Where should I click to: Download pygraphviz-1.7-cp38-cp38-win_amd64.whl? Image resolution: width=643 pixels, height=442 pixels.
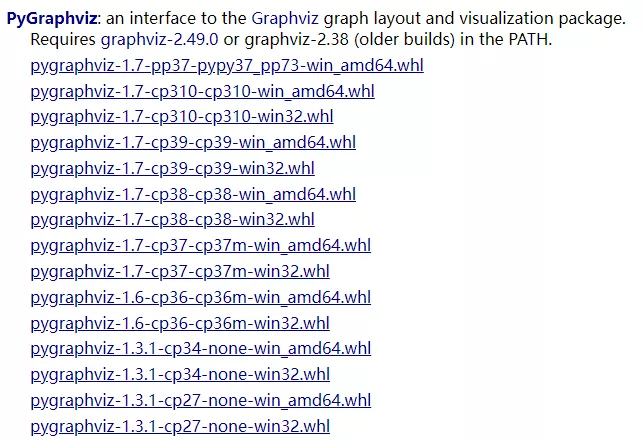click(193, 194)
